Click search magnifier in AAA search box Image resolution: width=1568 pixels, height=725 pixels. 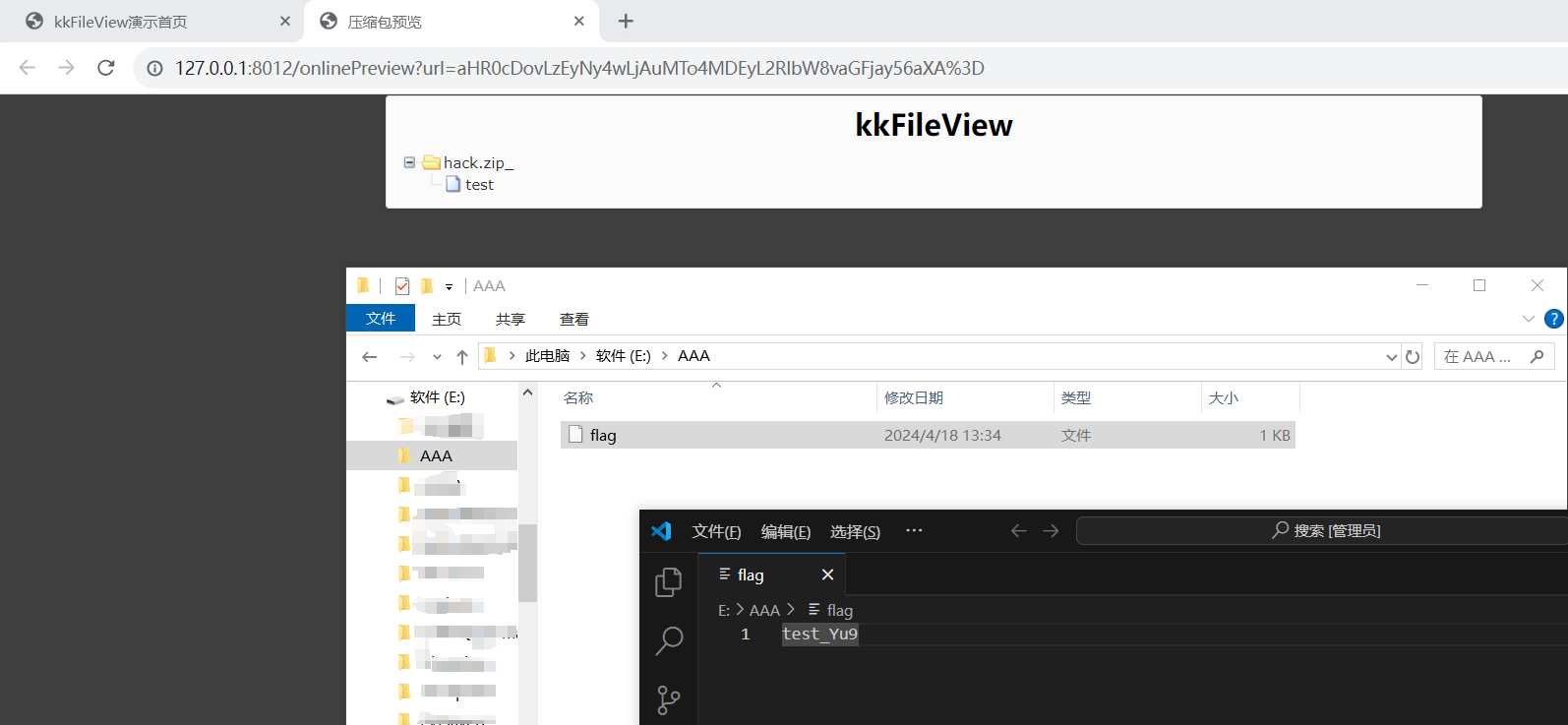[x=1538, y=356]
